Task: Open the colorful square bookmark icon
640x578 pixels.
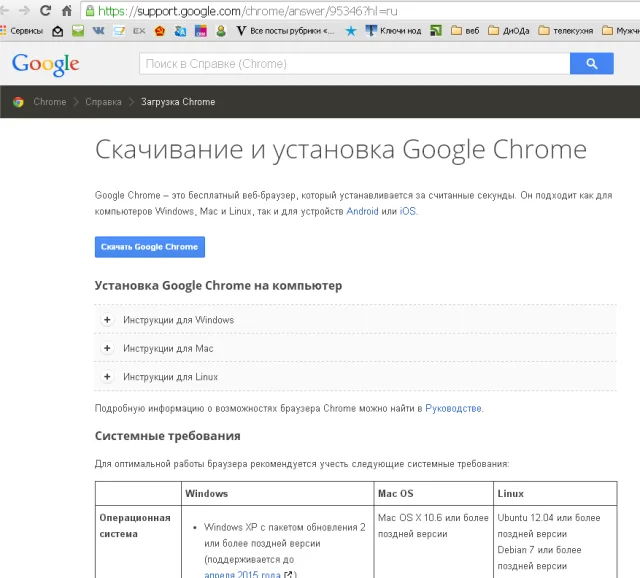Action: pos(200,31)
